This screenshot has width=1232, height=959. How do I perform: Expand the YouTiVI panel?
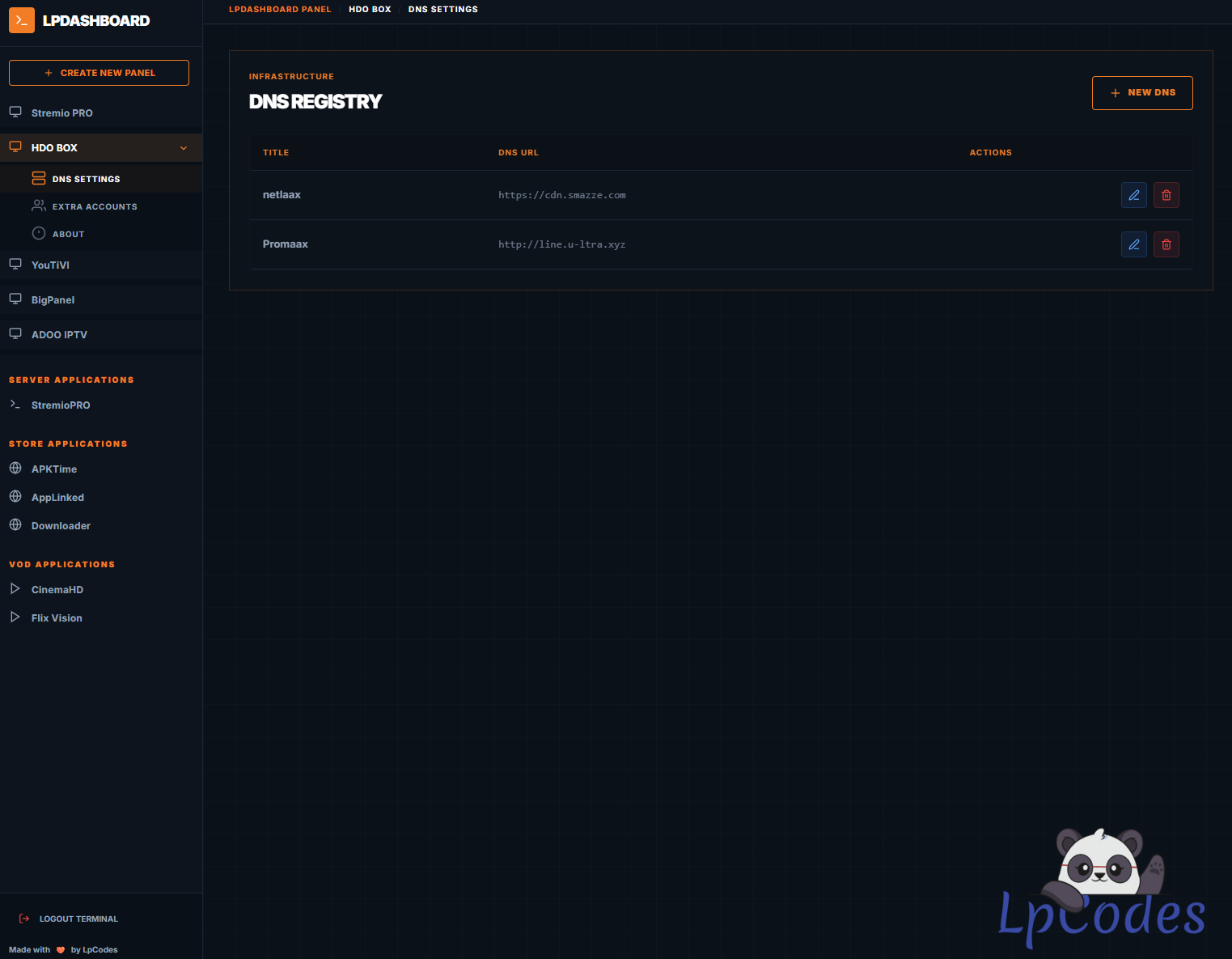click(50, 265)
